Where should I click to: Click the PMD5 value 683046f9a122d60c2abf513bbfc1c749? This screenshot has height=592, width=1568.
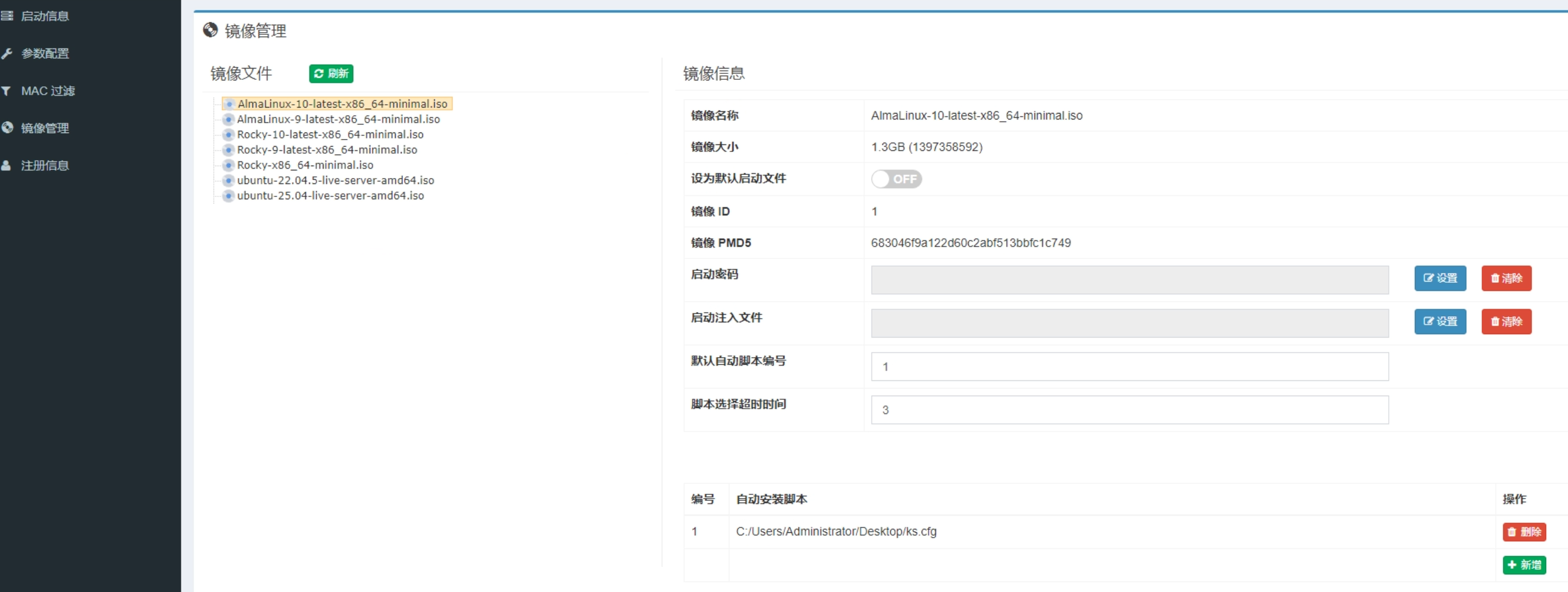[x=971, y=242]
